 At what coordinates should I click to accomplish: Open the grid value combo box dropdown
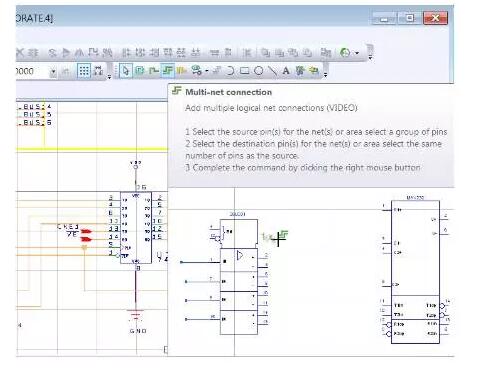(x=53, y=71)
